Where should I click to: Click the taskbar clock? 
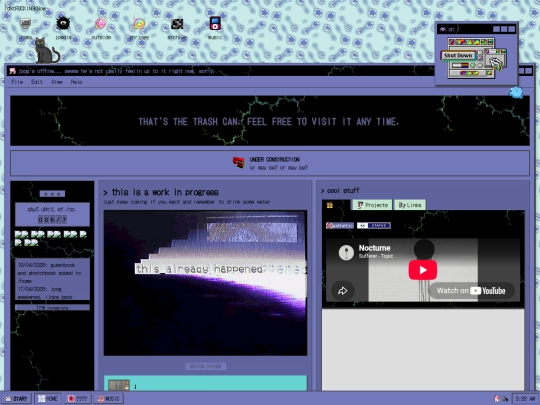(525, 398)
